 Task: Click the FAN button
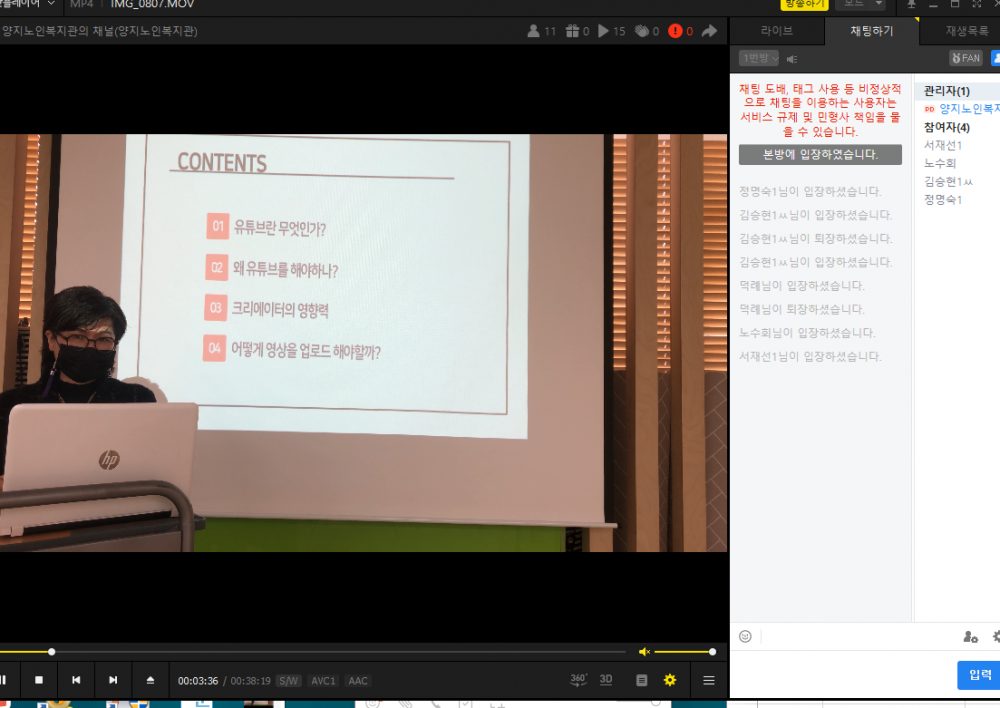[966, 58]
